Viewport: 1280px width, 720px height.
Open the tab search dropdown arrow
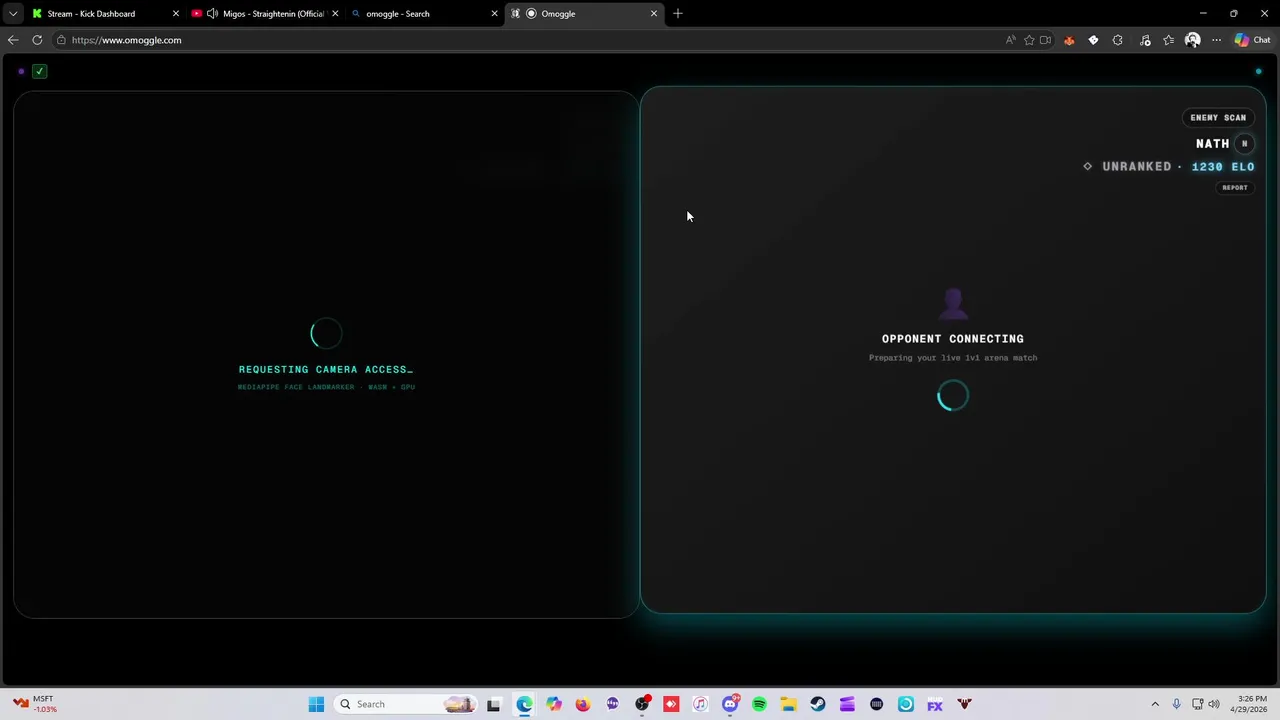(x=12, y=14)
